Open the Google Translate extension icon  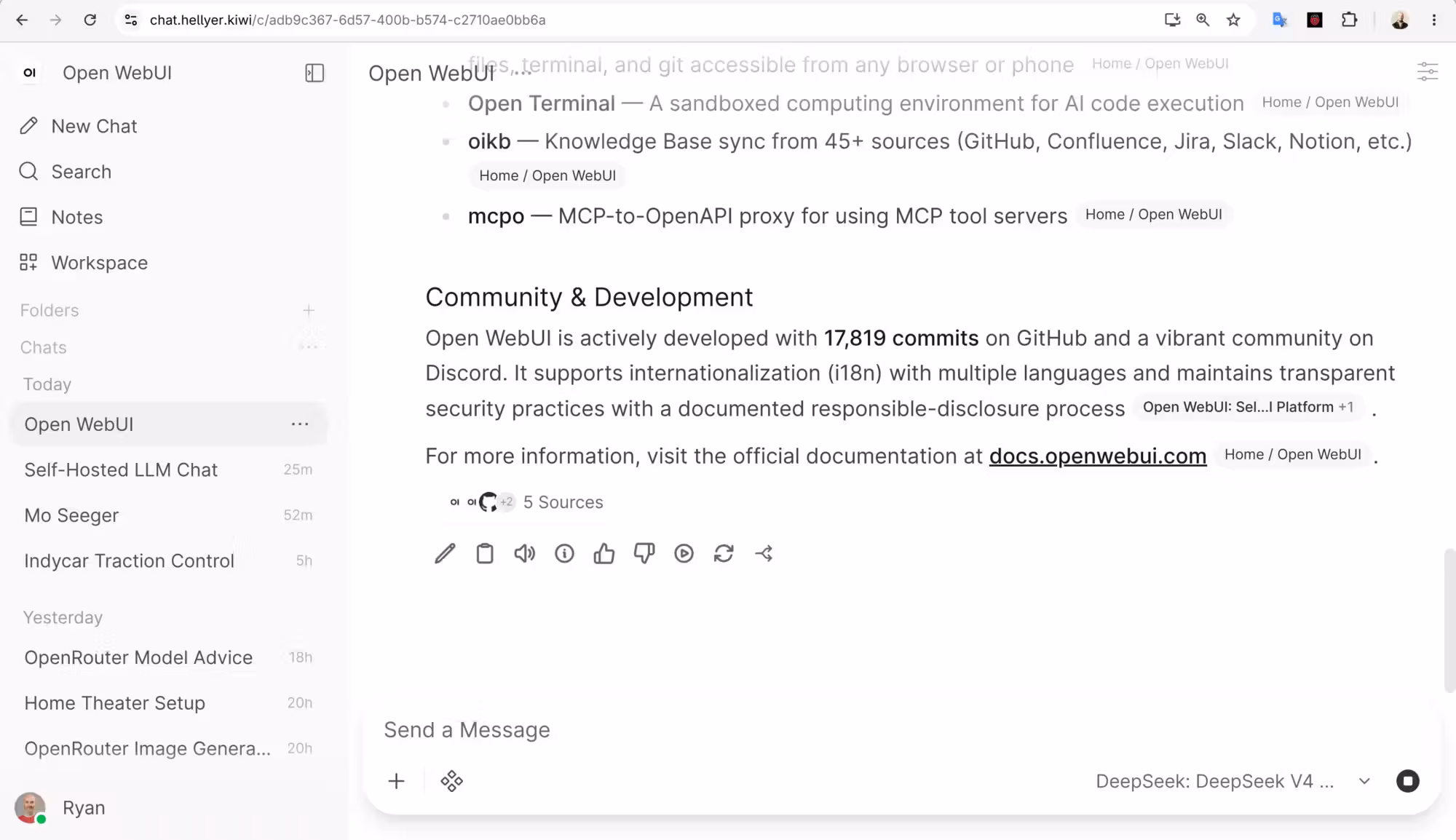pos(1280,20)
